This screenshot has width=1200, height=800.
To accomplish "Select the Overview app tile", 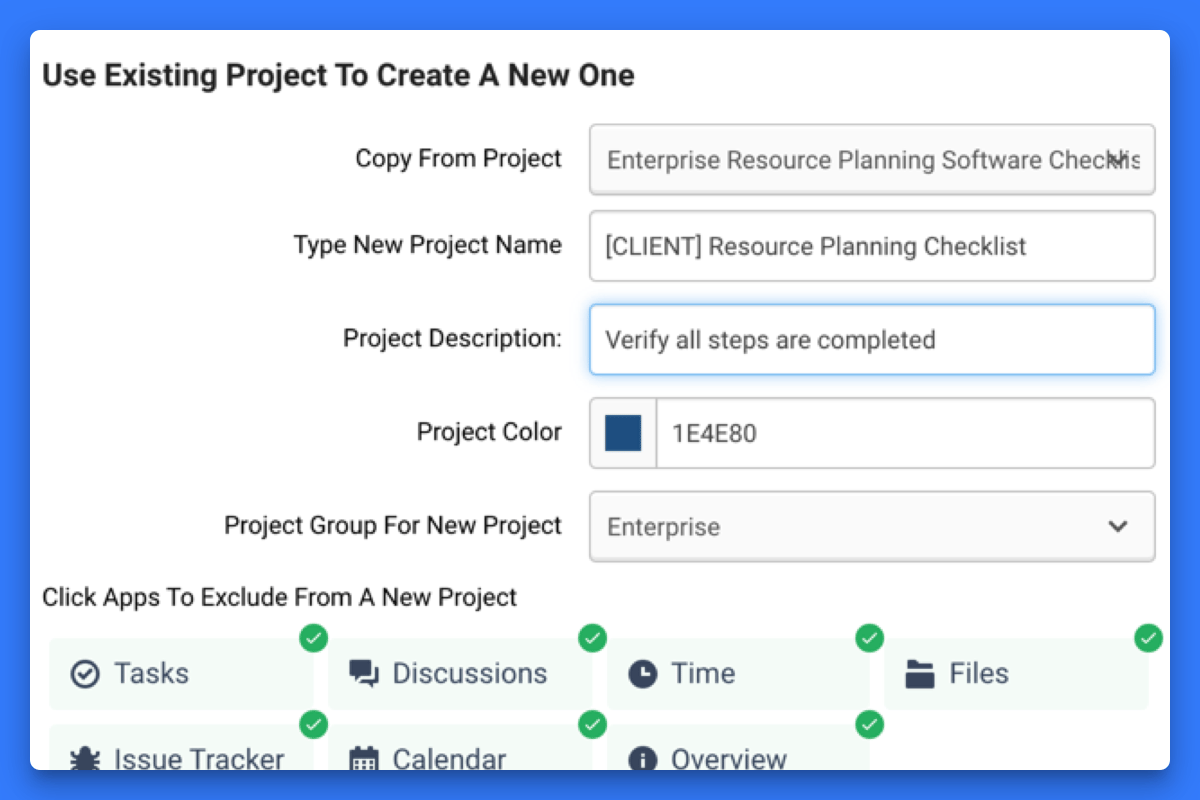I will [739, 759].
